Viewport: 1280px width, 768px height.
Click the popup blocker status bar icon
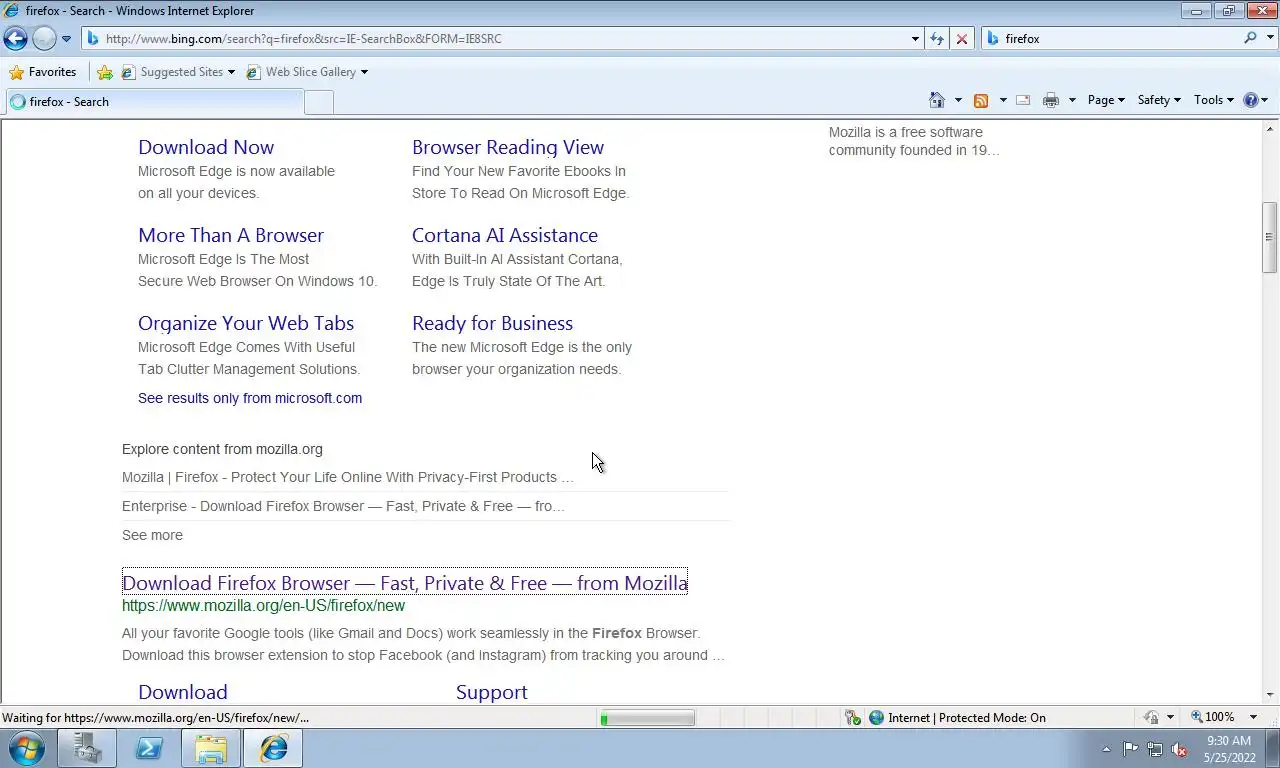853,718
